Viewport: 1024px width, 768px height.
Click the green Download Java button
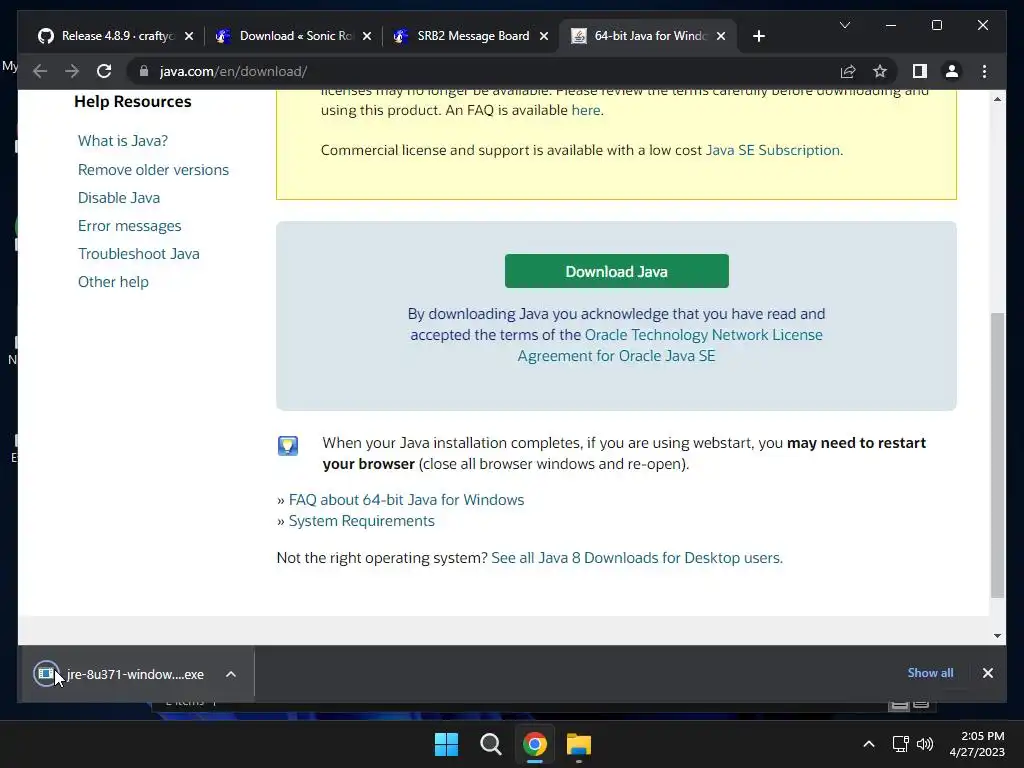pyautogui.click(x=616, y=271)
